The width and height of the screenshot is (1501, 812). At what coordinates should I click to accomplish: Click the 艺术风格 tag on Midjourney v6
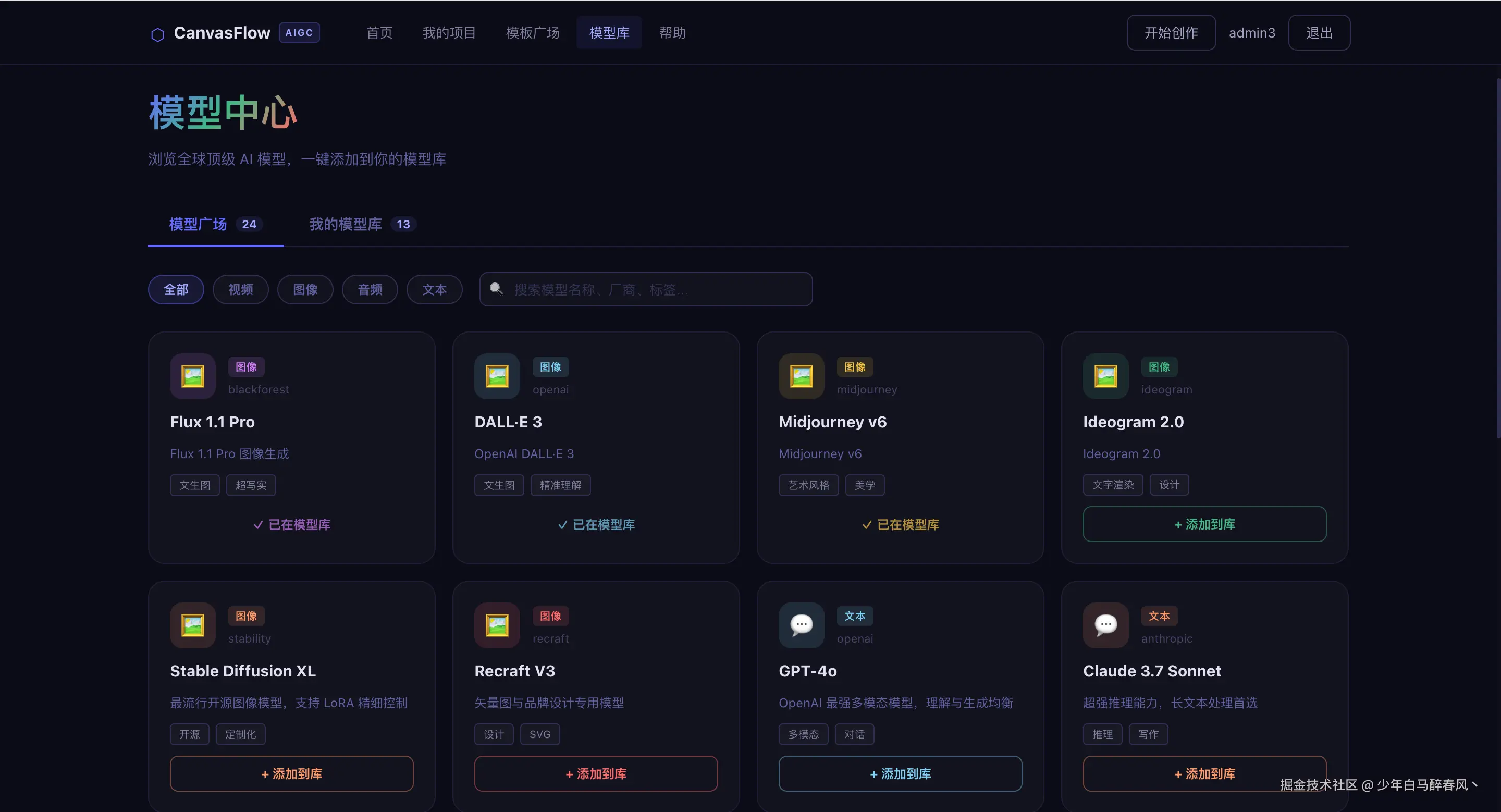point(808,485)
